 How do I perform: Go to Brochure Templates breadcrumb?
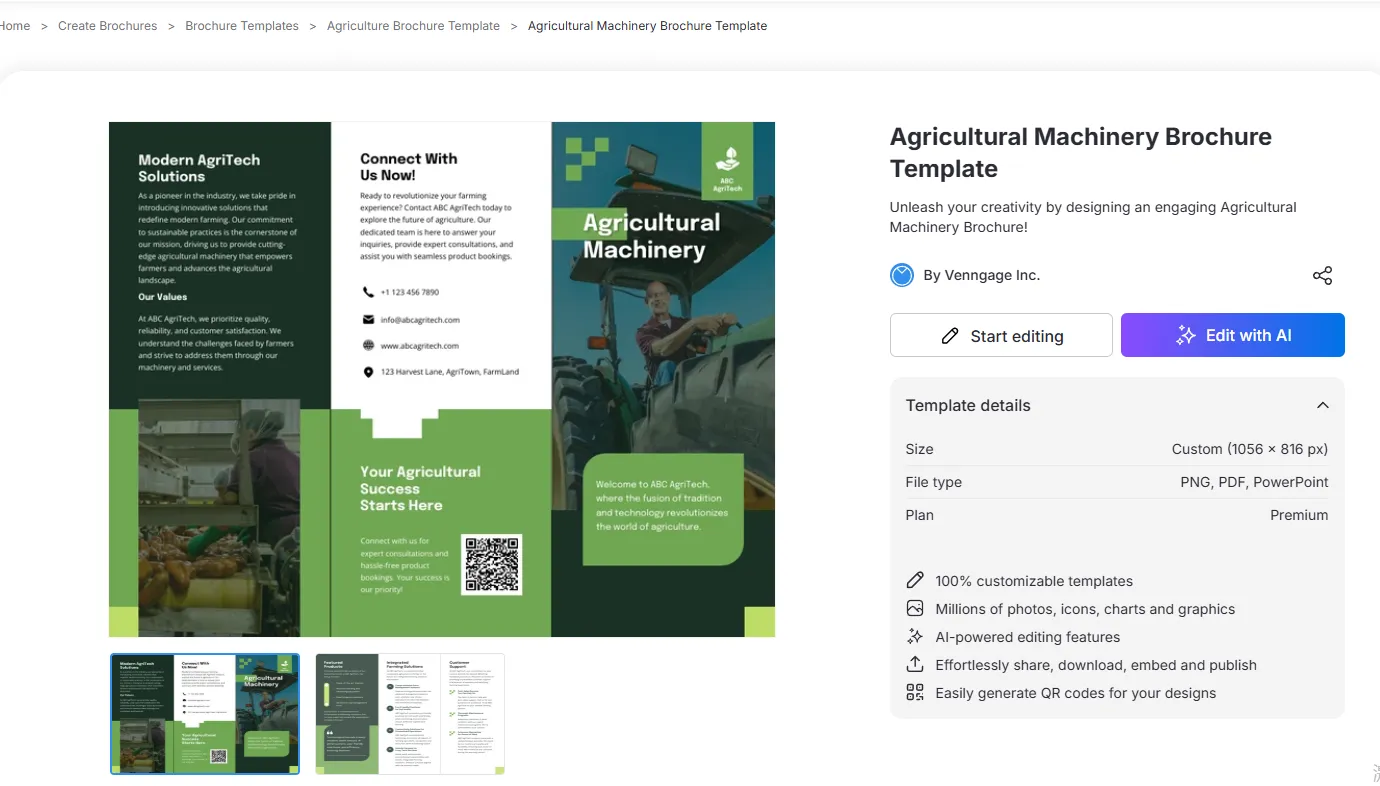pyautogui.click(x=241, y=26)
